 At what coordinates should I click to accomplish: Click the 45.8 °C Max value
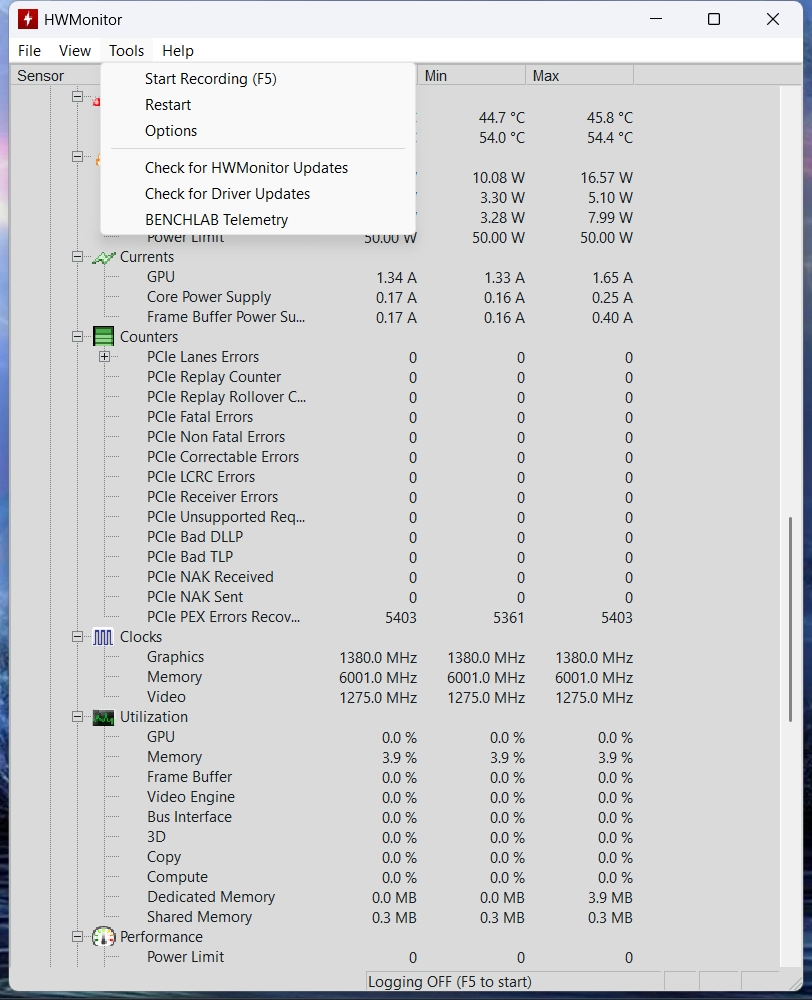coord(610,118)
